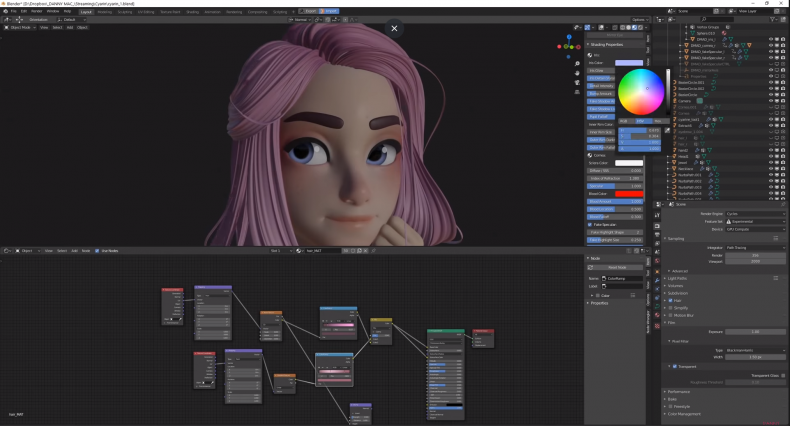Click the Camera object data icon in outliner

[700, 101]
